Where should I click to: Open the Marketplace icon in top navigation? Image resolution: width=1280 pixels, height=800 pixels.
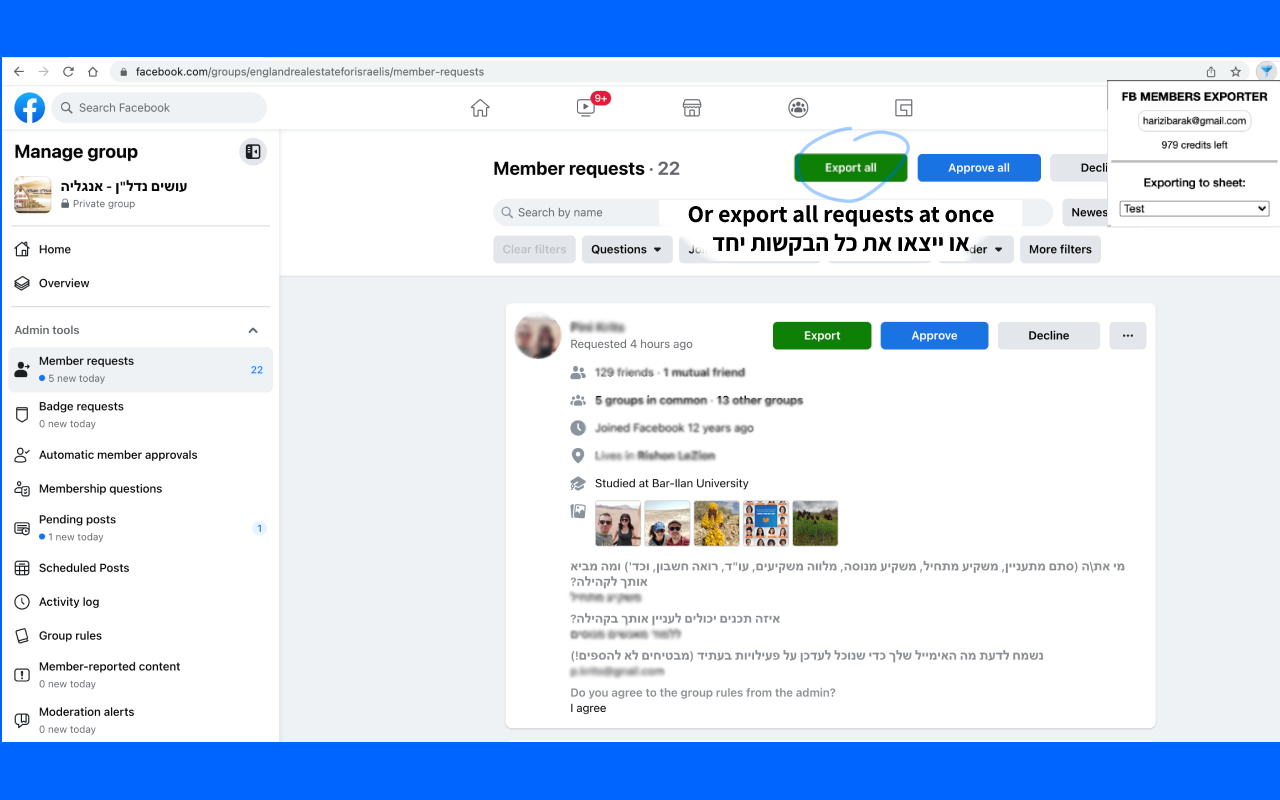point(692,107)
